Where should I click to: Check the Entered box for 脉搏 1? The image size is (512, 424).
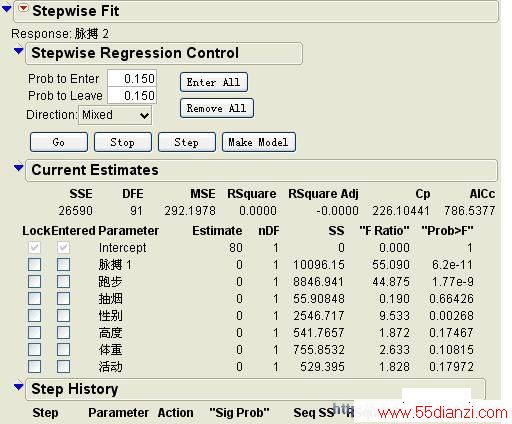pos(63,265)
